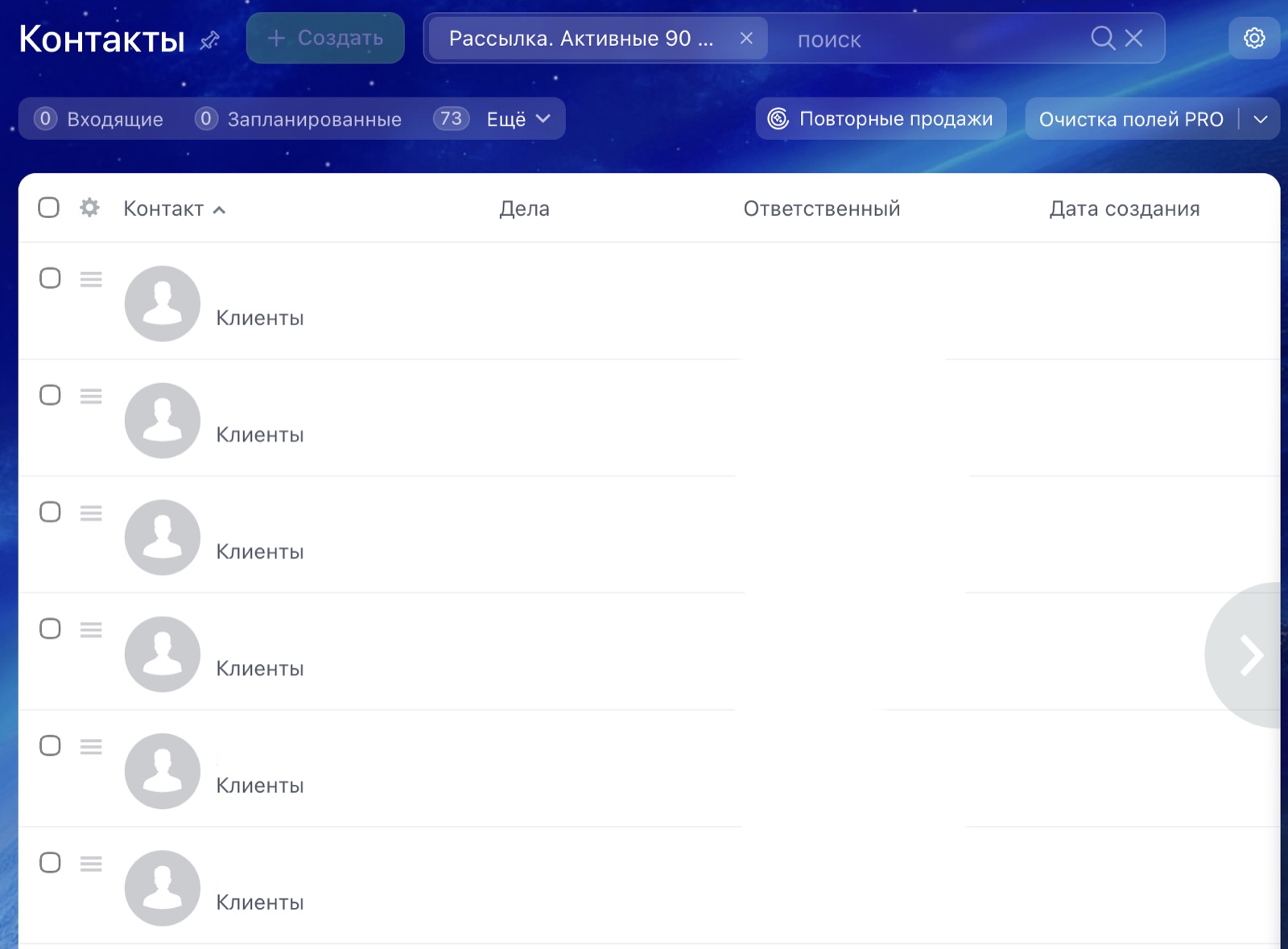Open fourth row's hamburger actions menu

pos(91,629)
